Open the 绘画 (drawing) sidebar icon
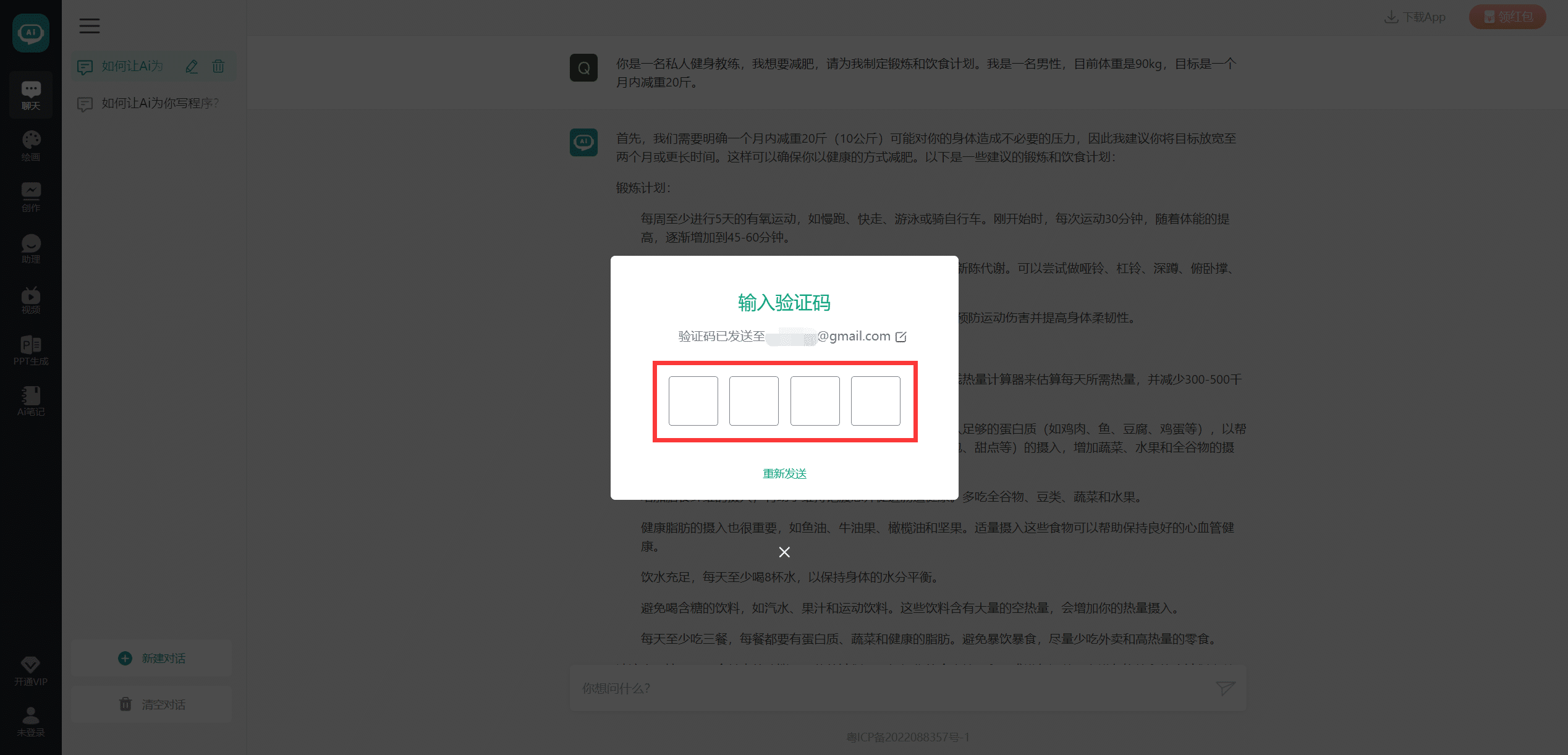 pos(31,146)
